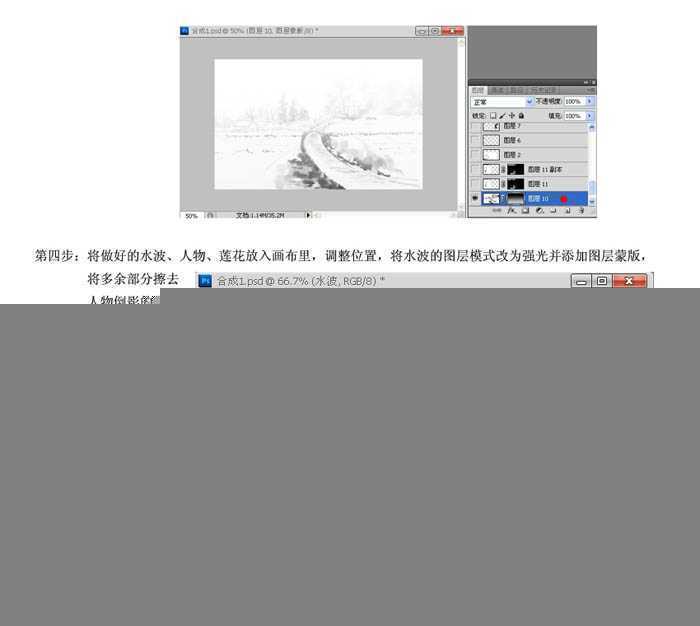Click the canvas vertical scrollbar up arrow
Screen dimensions: 700x626
click(461, 42)
